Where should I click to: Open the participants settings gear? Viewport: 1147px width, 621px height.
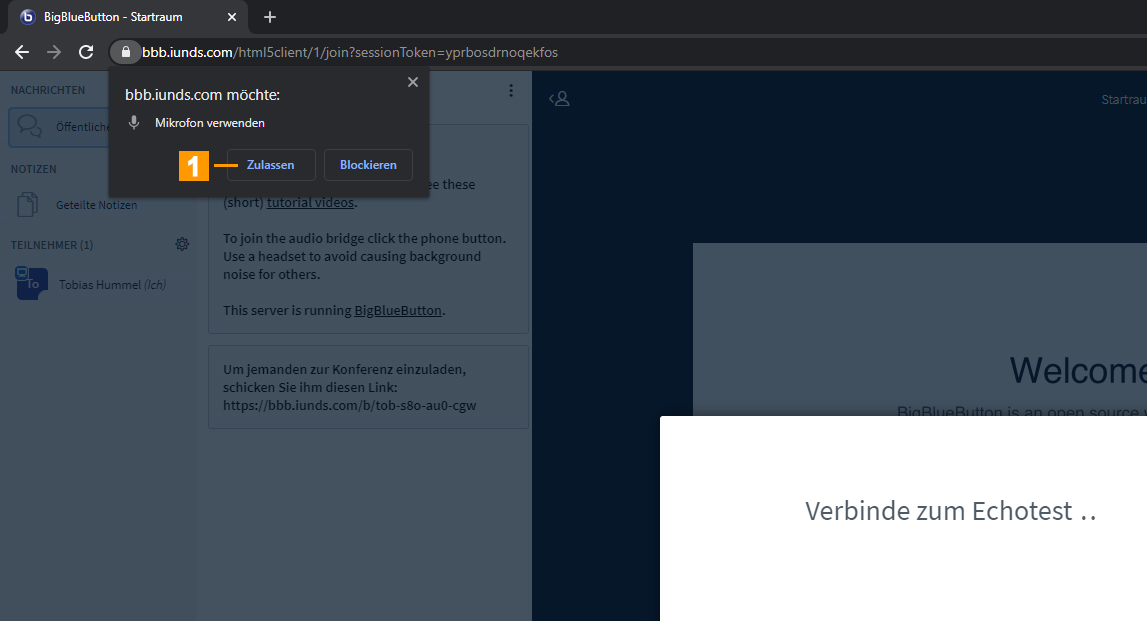pyautogui.click(x=182, y=244)
